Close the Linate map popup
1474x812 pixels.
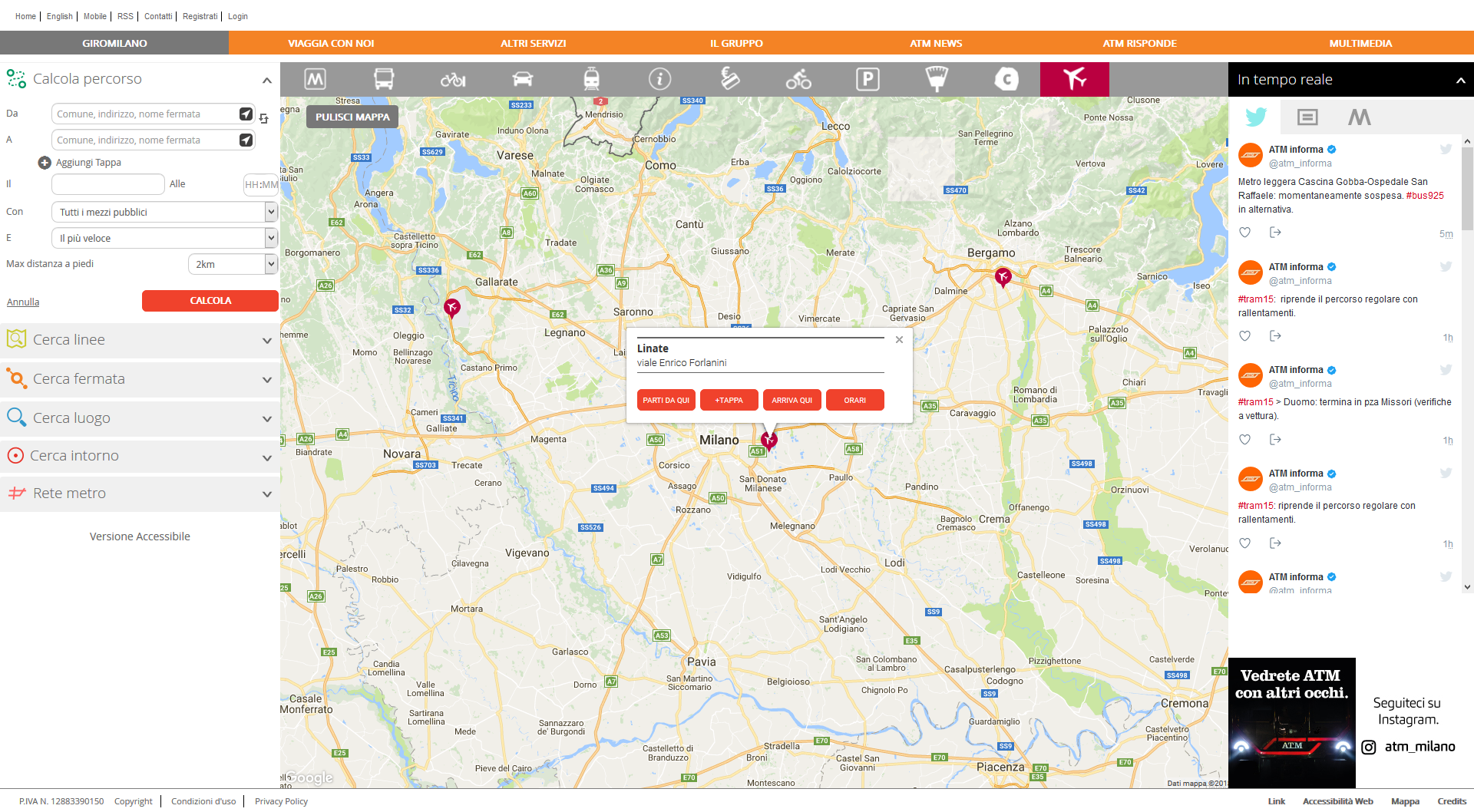click(899, 339)
